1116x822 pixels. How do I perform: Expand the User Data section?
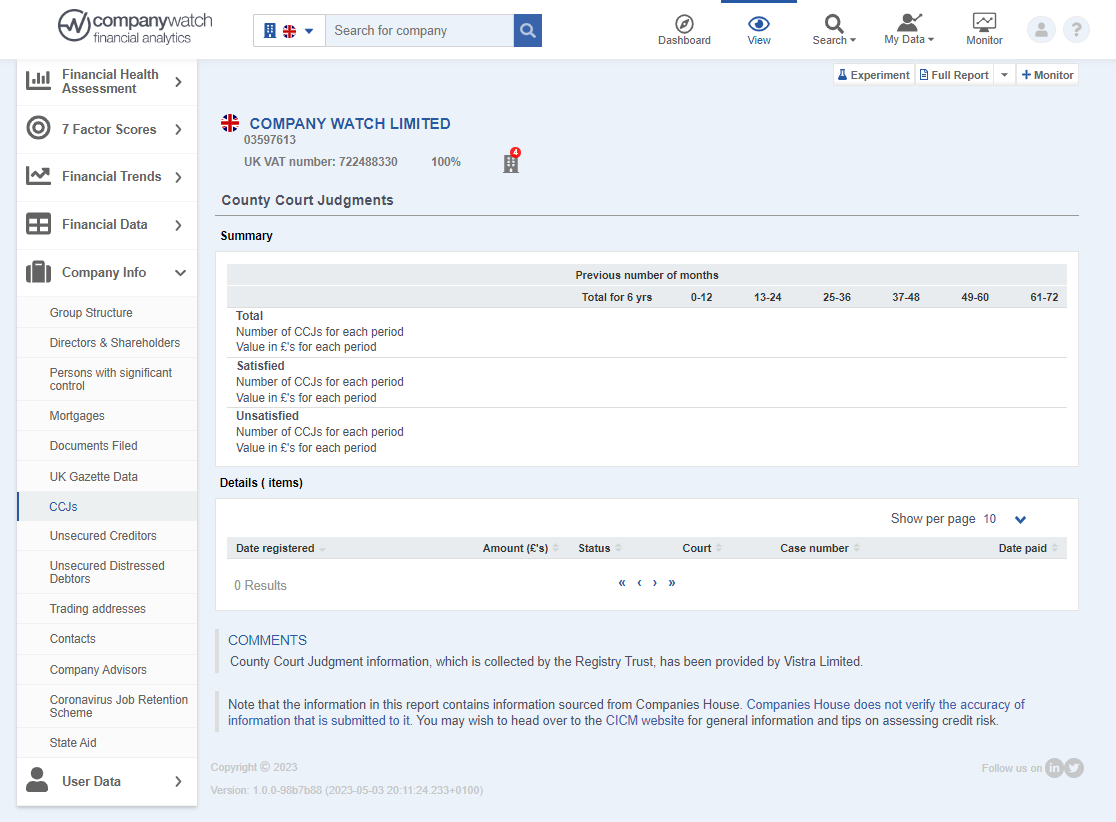point(107,781)
